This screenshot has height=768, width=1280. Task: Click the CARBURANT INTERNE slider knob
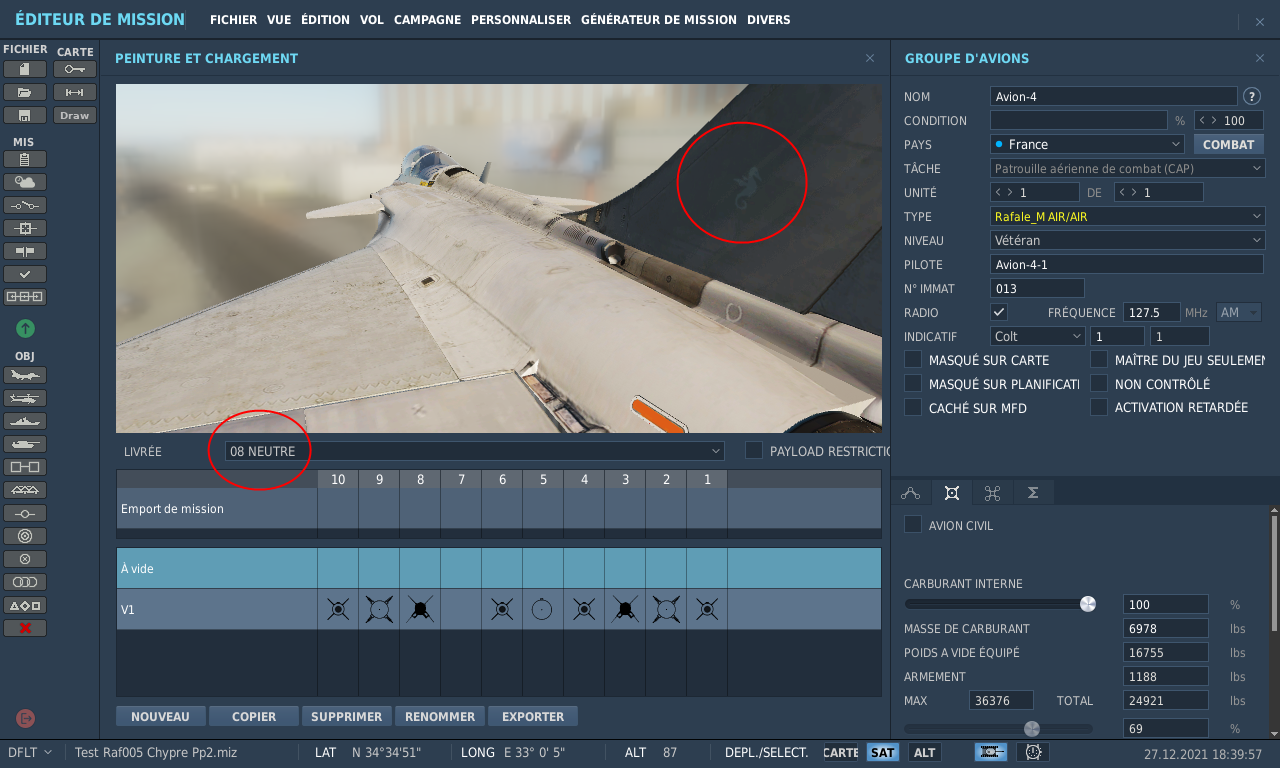pos(1088,604)
